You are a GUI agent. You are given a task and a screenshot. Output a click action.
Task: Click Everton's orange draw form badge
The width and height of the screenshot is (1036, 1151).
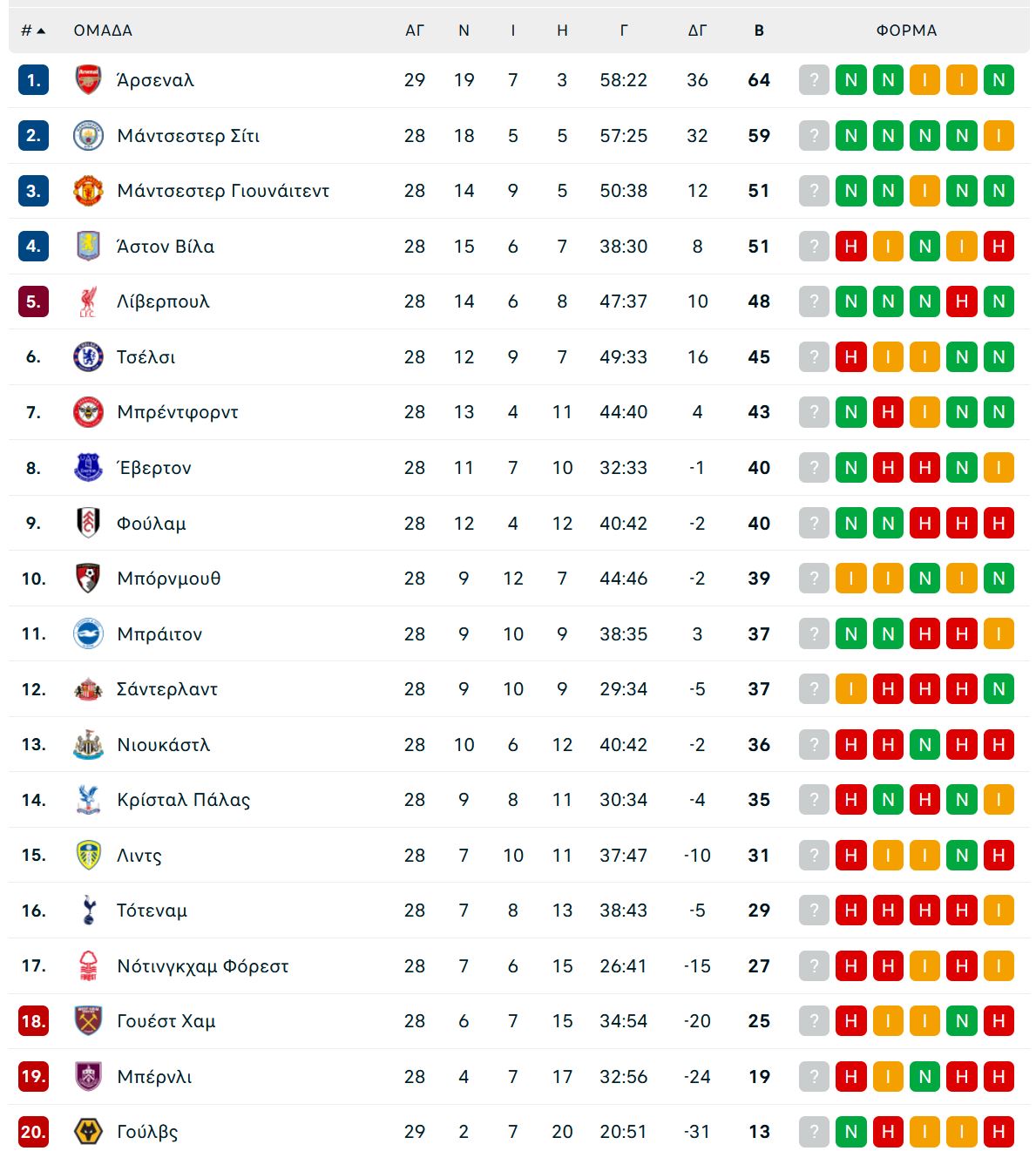tap(999, 468)
